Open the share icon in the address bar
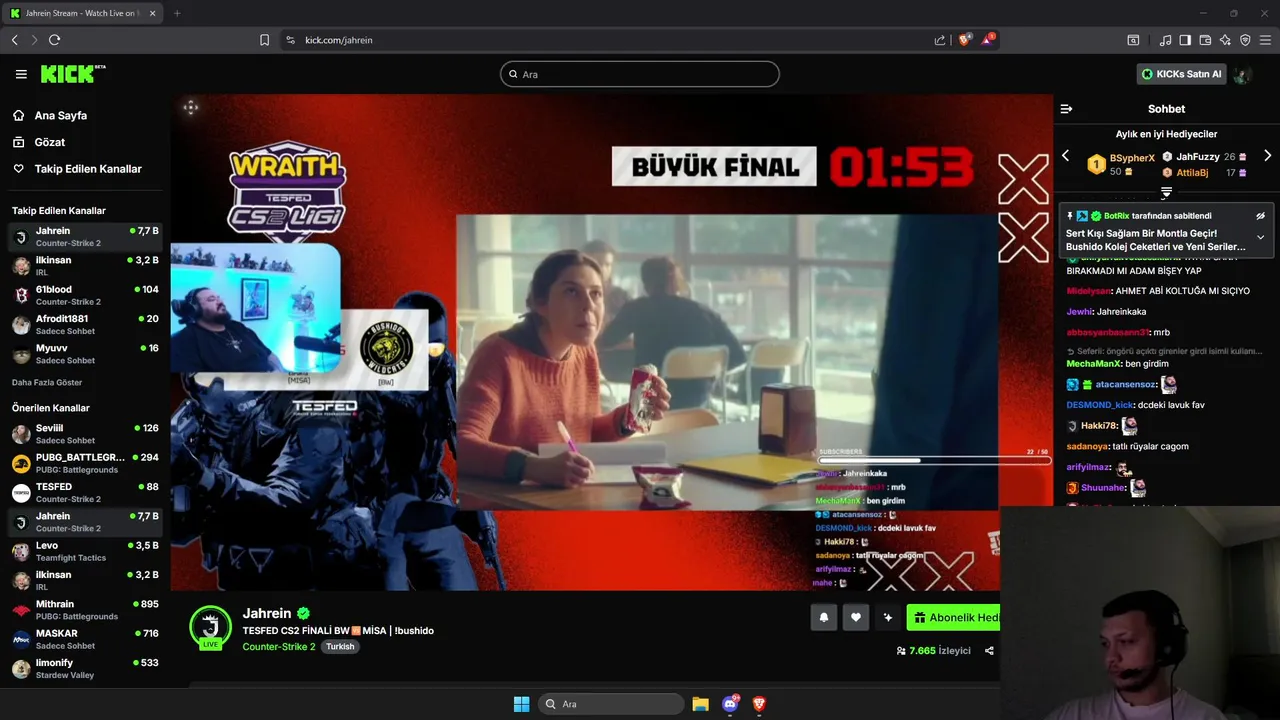The width and height of the screenshot is (1280, 720). click(x=940, y=40)
